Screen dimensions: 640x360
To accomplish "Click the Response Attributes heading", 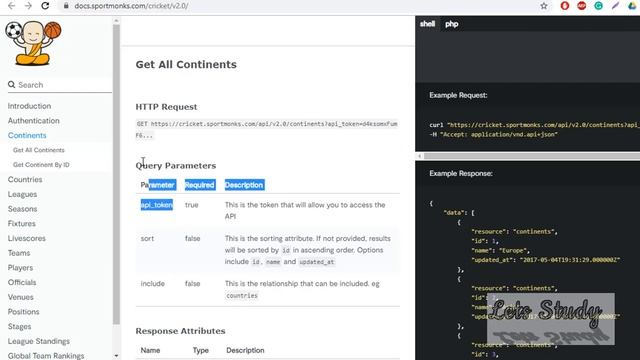I will (180, 331).
